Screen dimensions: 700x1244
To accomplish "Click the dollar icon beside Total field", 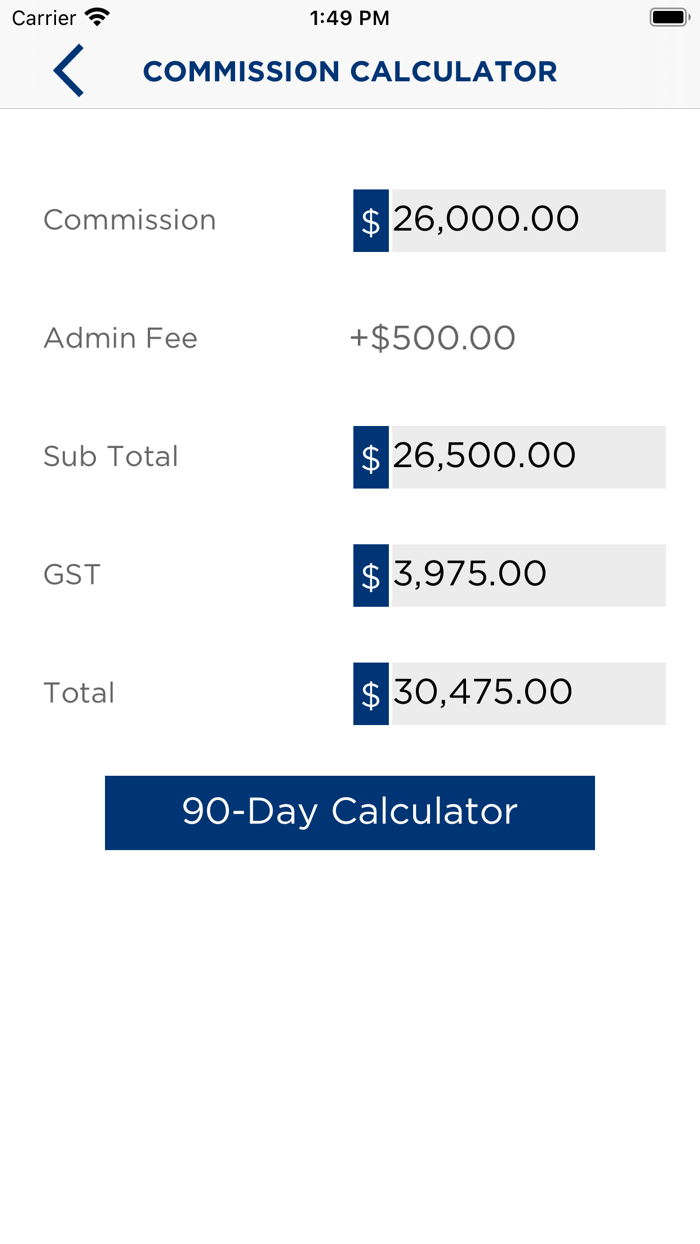I will coord(370,693).
